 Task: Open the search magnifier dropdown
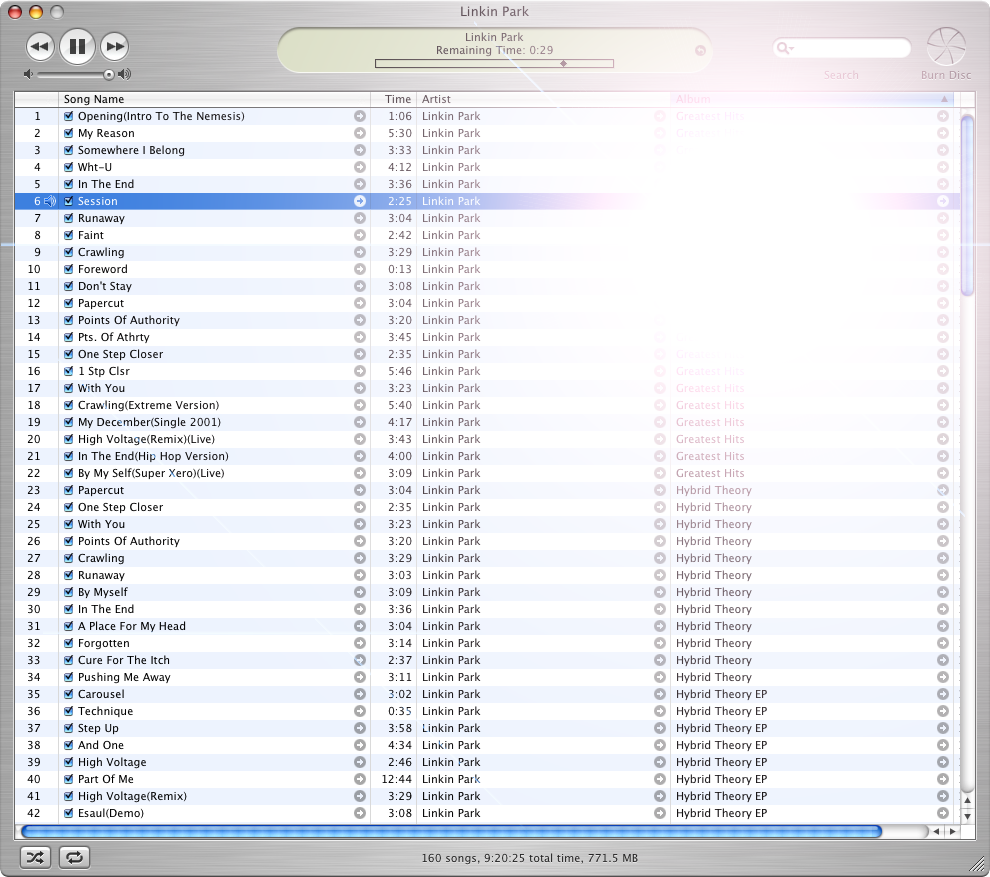point(785,48)
